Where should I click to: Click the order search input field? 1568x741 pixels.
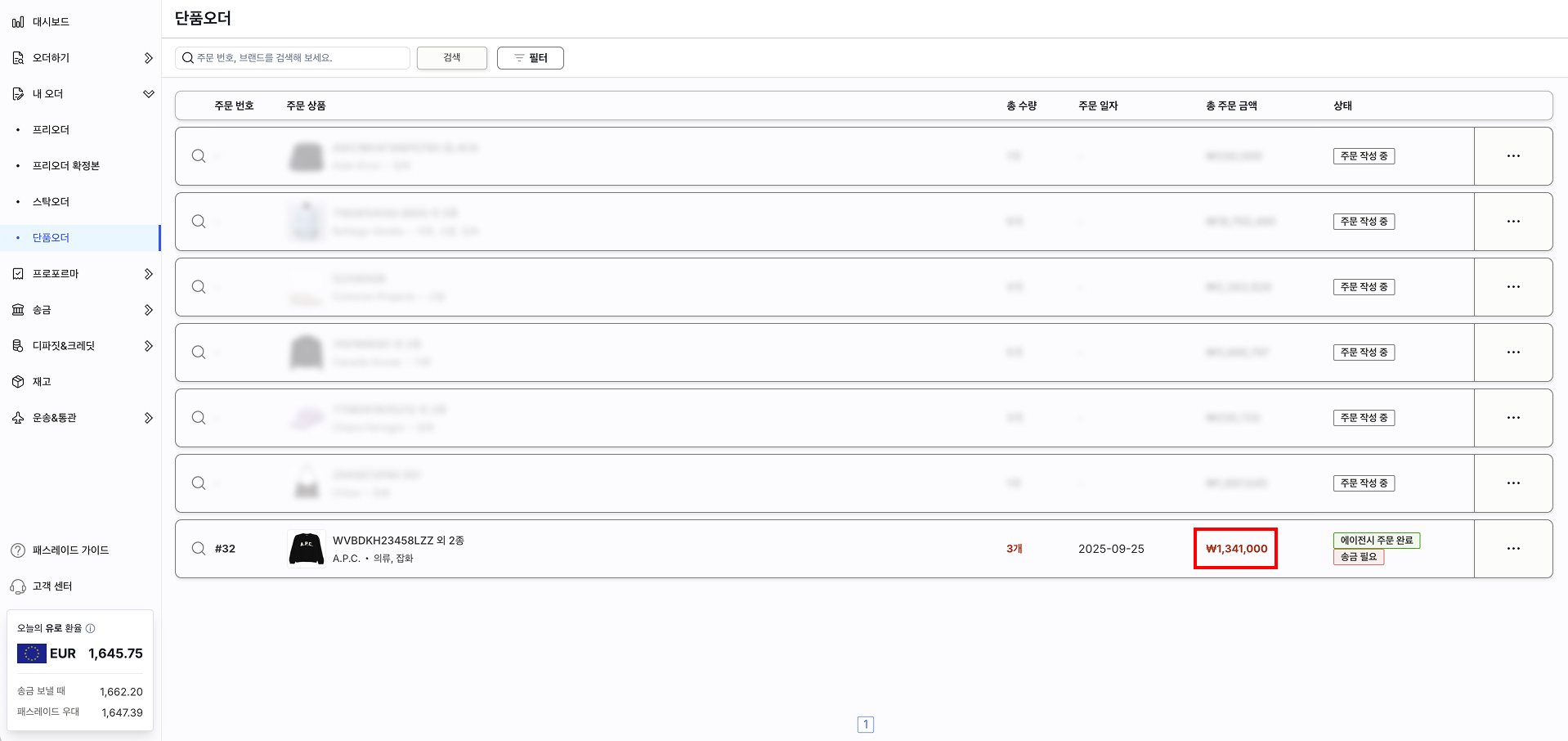[x=298, y=58]
